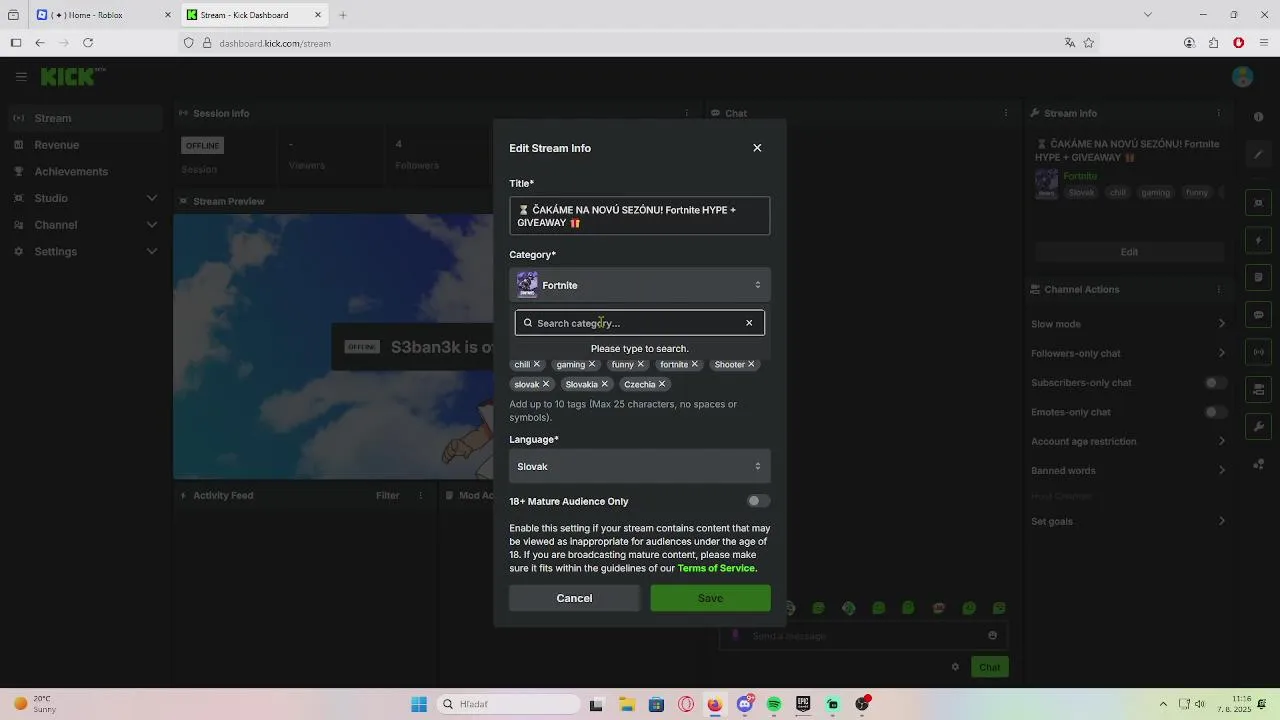Image resolution: width=1280 pixels, height=720 pixels.
Task: Expand Account age restriction options
Action: (x=1128, y=441)
